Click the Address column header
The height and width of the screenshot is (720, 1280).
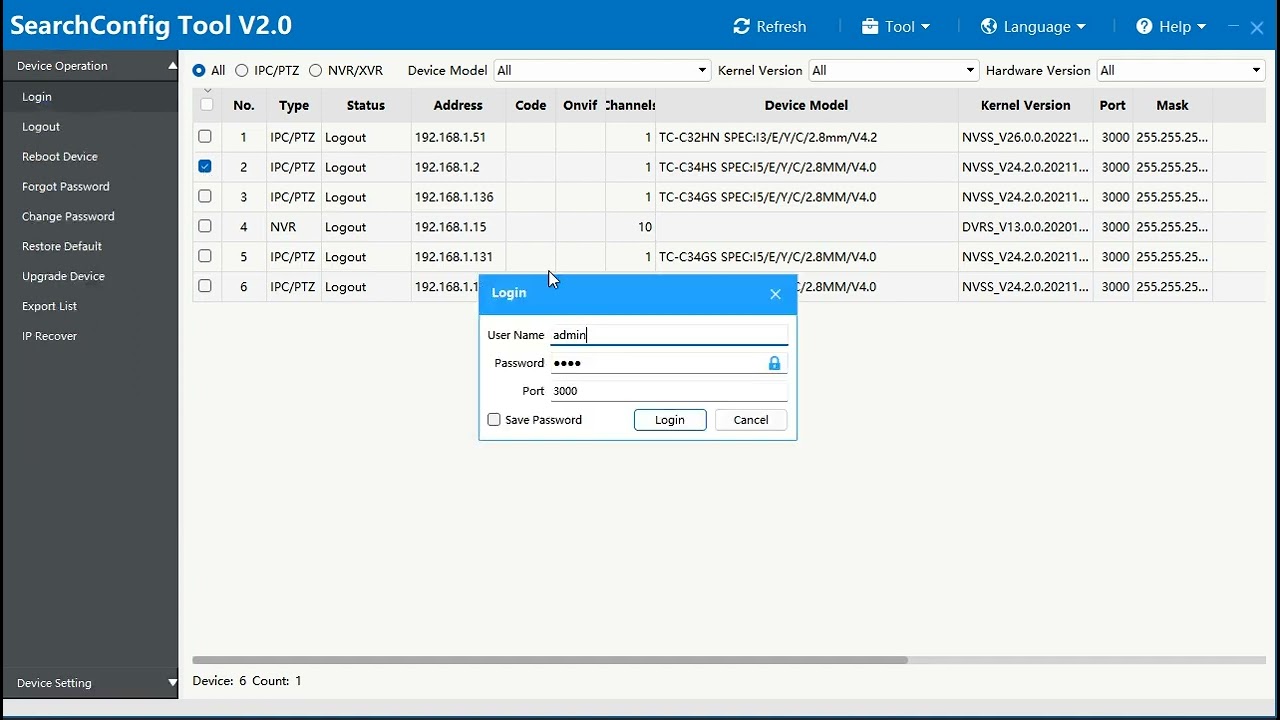coord(458,105)
